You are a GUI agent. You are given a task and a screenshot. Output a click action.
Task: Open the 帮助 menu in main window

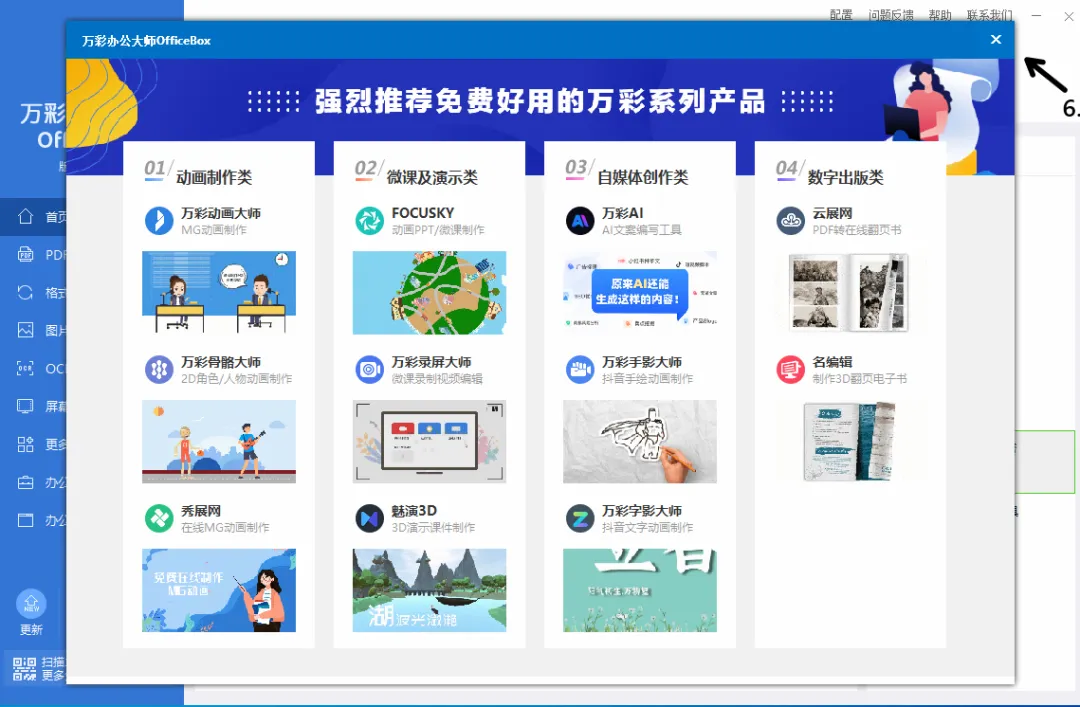pyautogui.click(x=940, y=14)
